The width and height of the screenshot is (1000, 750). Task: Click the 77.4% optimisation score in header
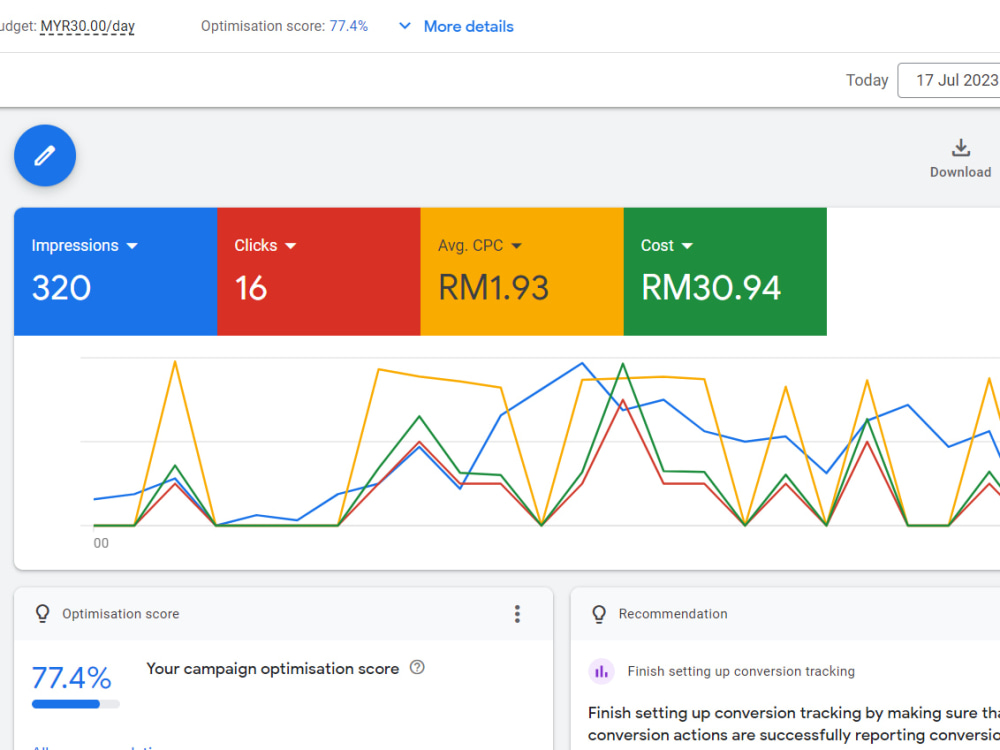click(x=349, y=26)
